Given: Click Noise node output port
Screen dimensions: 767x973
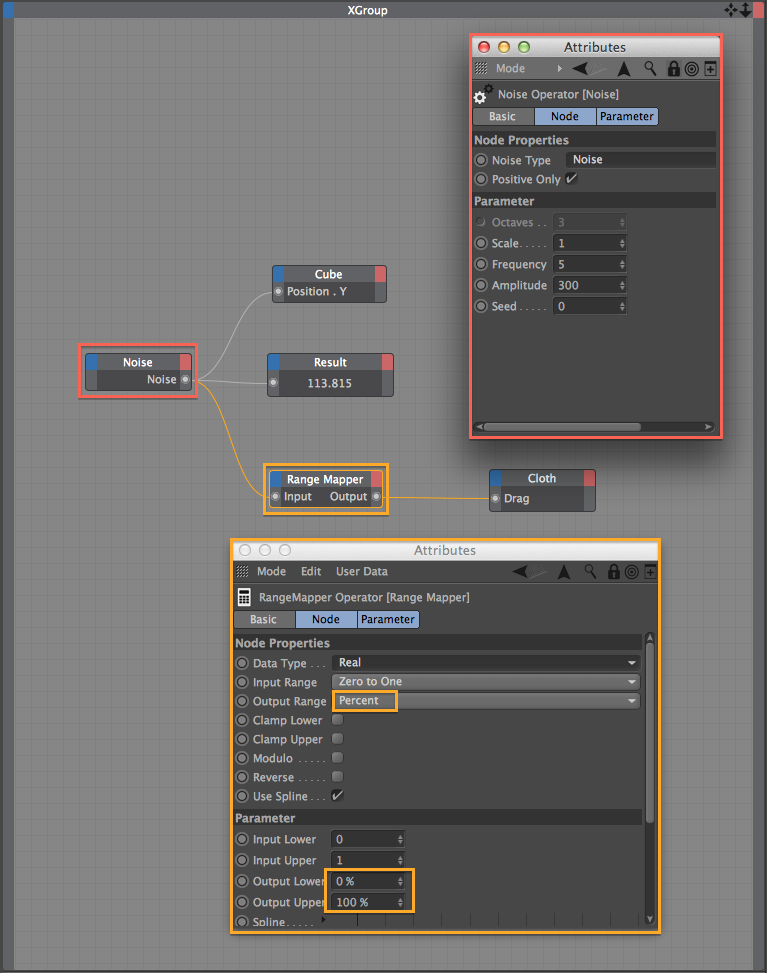Looking at the screenshot, I should tap(185, 380).
